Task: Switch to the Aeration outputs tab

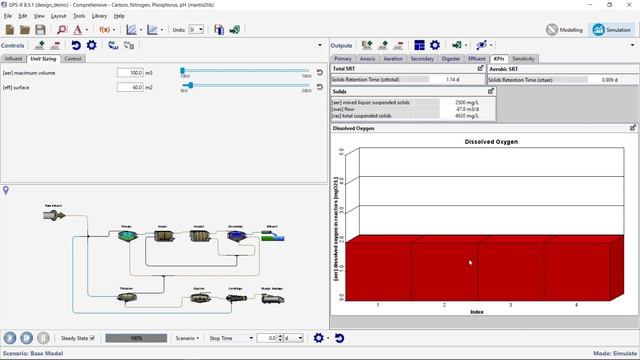Action: coord(393,59)
